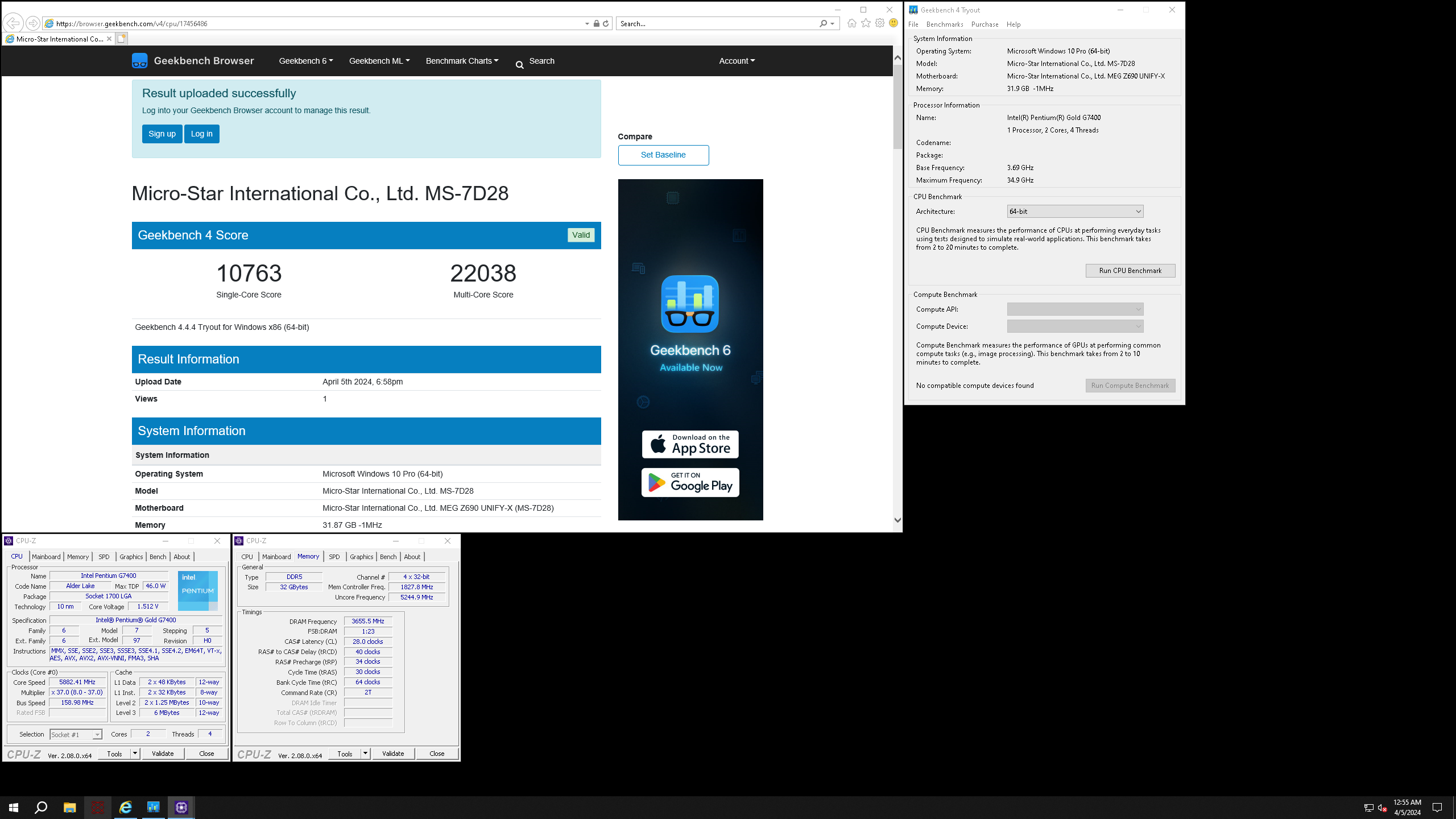Click the refresh icon in address bar

(606, 23)
